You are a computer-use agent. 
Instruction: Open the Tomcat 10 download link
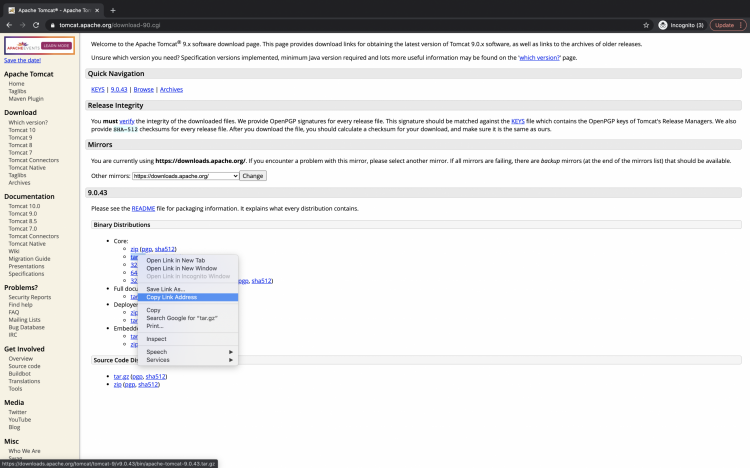(22, 130)
